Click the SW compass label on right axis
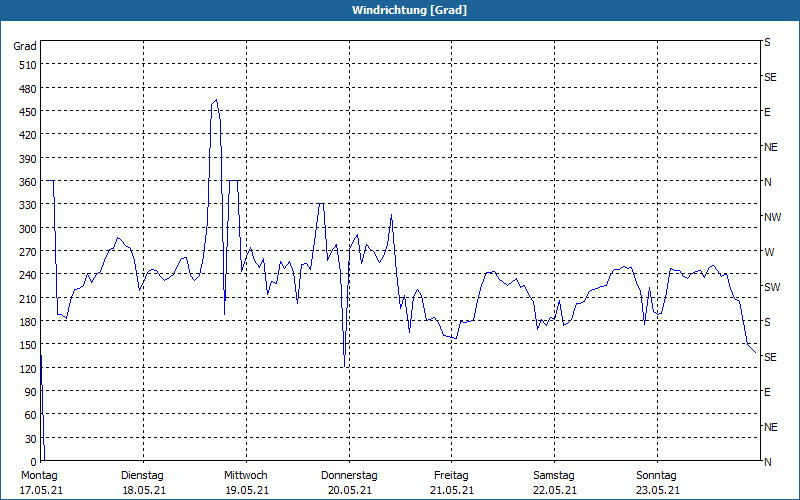800x500 pixels. pyautogui.click(x=772, y=287)
